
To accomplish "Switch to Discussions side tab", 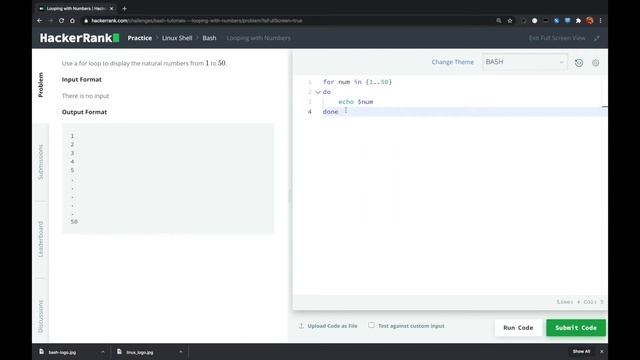I will (40, 316).
